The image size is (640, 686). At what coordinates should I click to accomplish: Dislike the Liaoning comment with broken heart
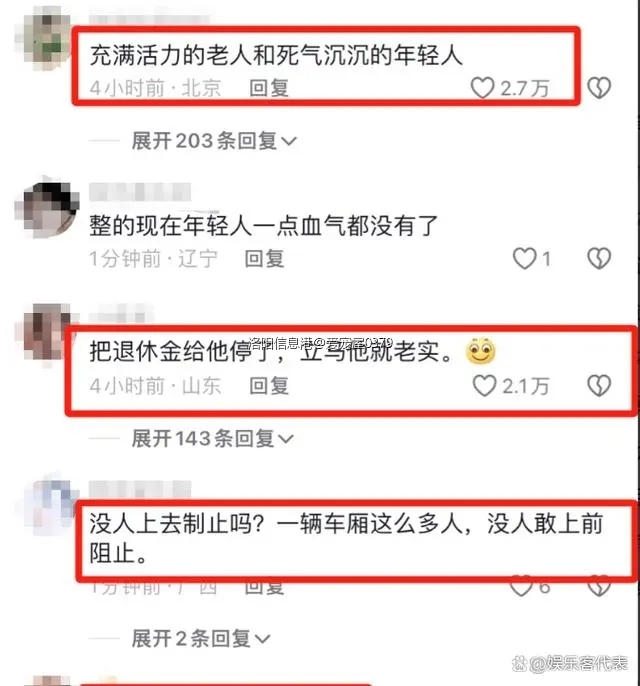(599, 258)
